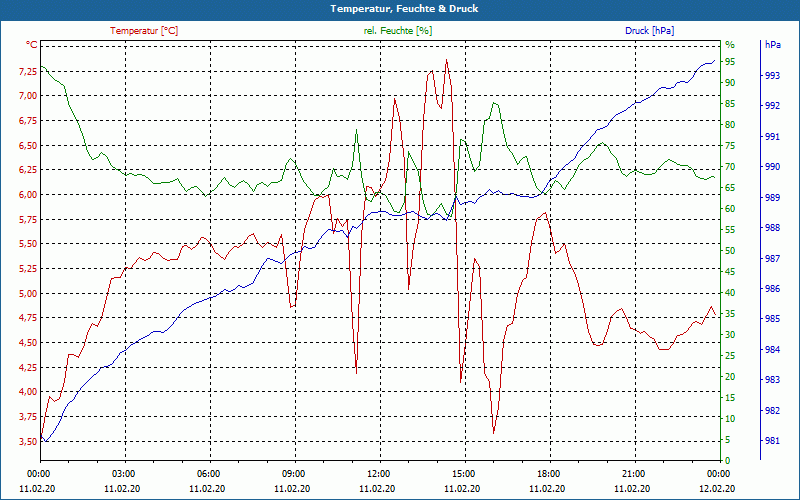
Task: Click the 20 humidity axis value
Action: 730,377
